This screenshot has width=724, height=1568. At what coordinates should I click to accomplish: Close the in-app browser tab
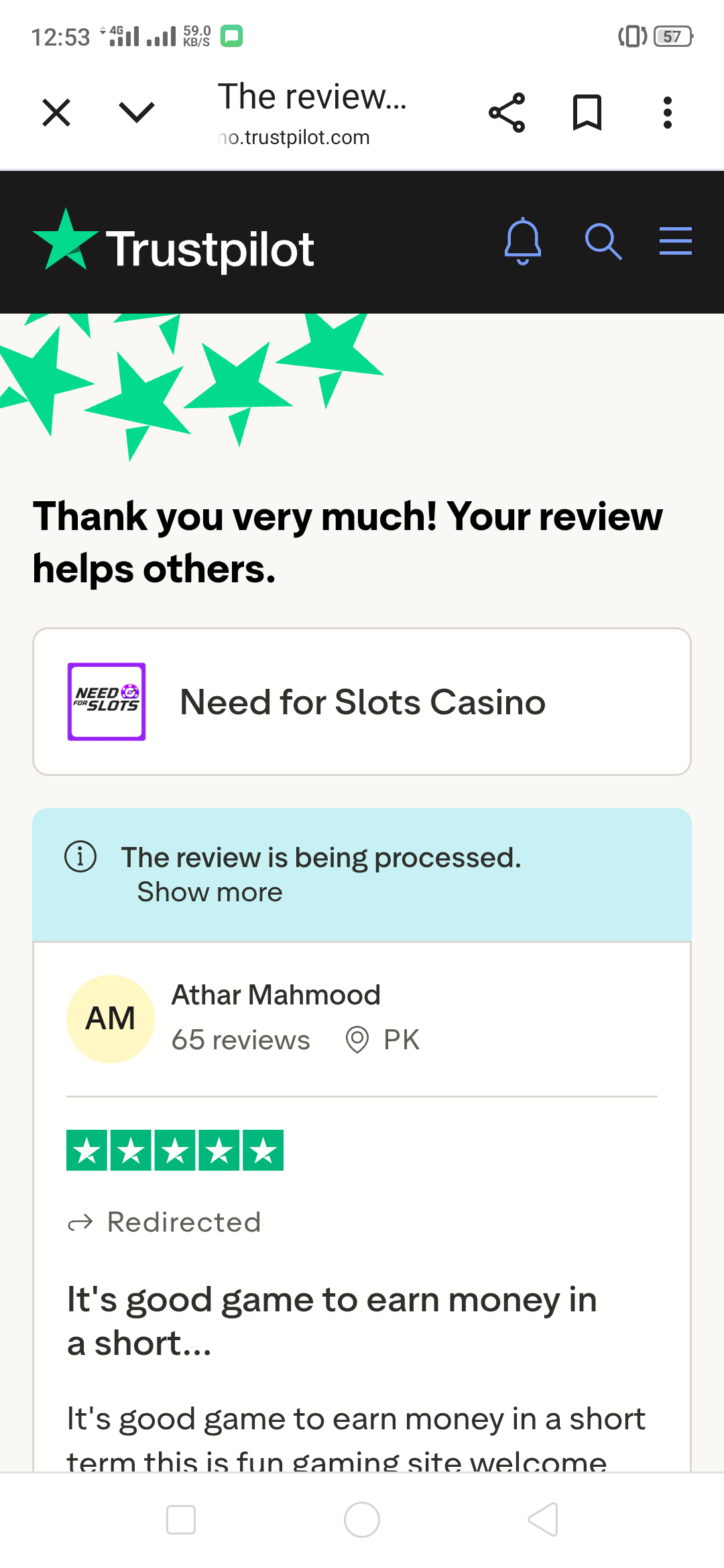(x=56, y=113)
